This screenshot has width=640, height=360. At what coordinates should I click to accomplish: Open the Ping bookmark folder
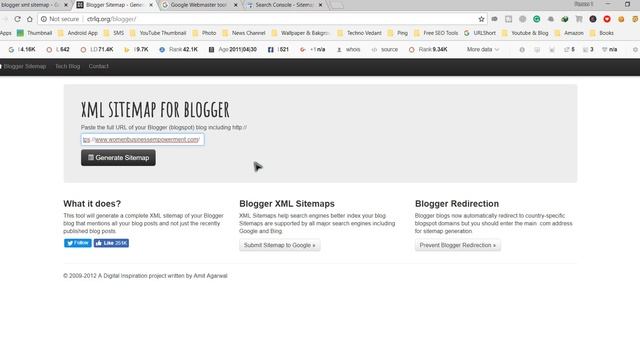coord(398,33)
